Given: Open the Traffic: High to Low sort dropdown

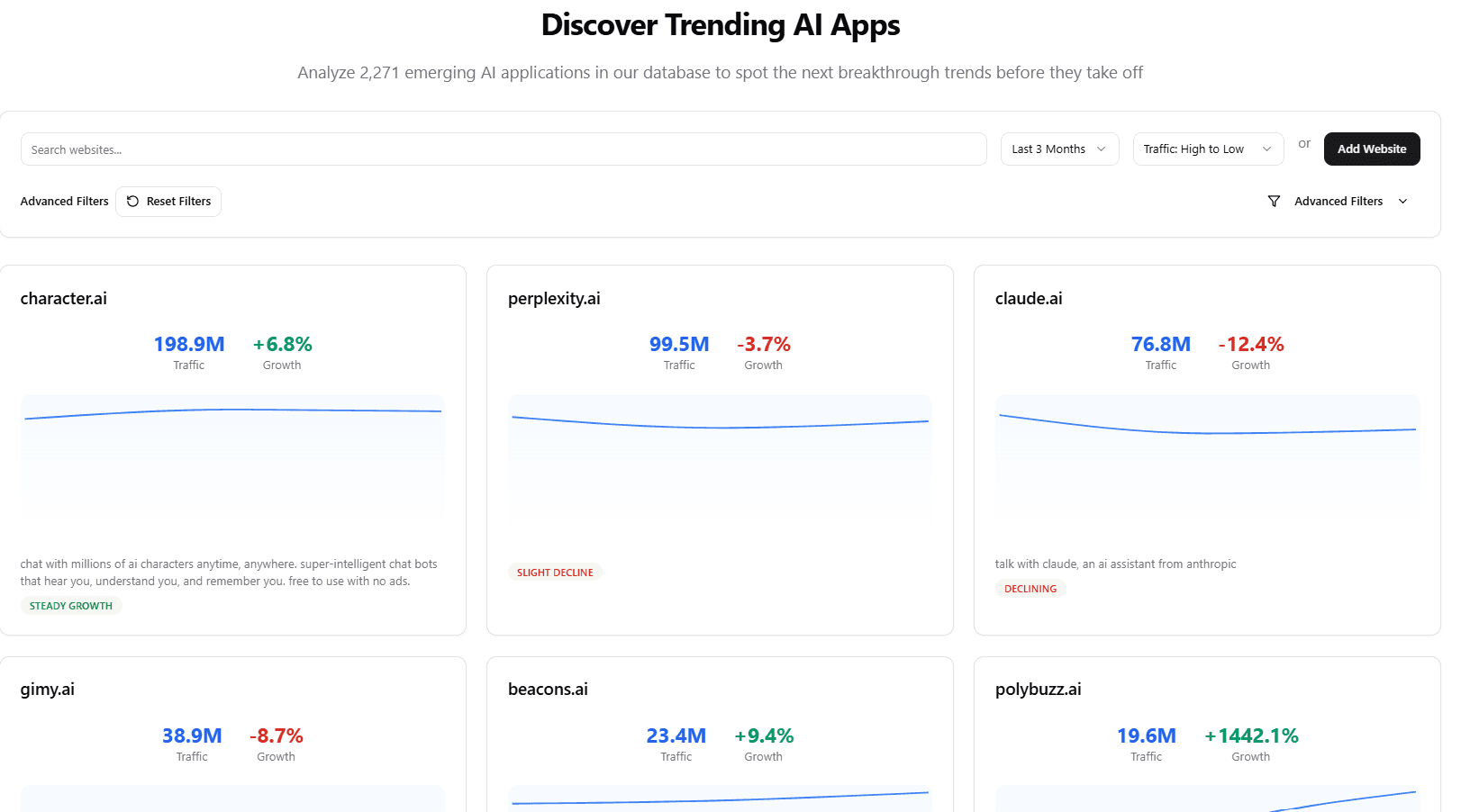Looking at the screenshot, I should [1207, 149].
